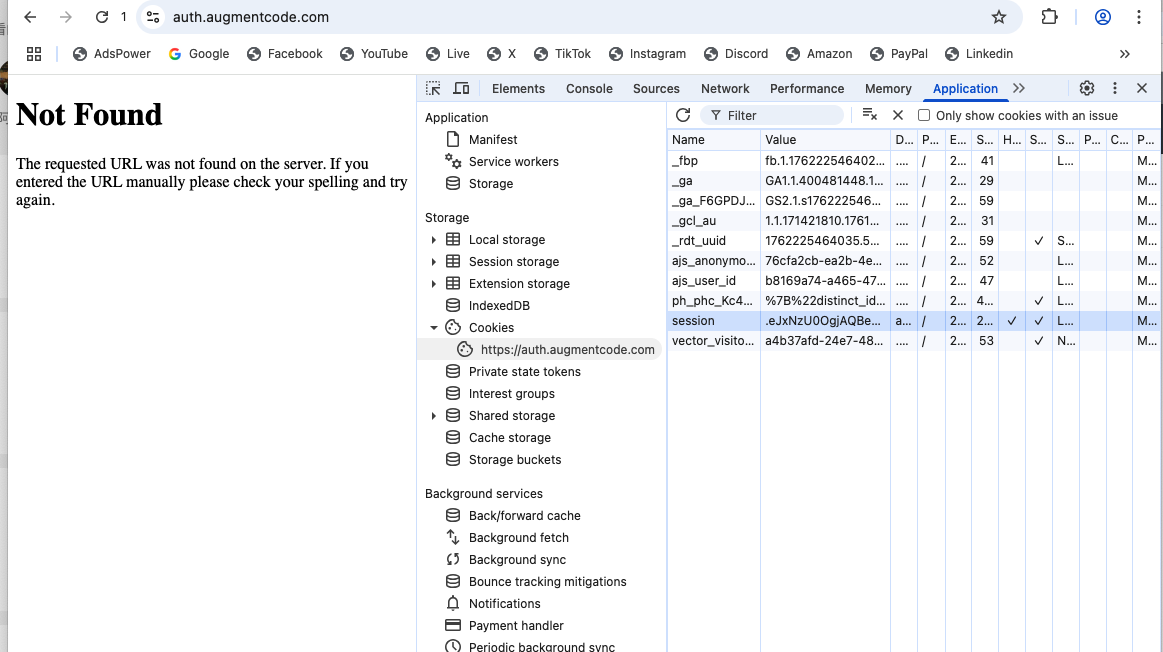The height and width of the screenshot is (652, 1163).
Task: Refresh the cookies table
Action: pyautogui.click(x=683, y=115)
